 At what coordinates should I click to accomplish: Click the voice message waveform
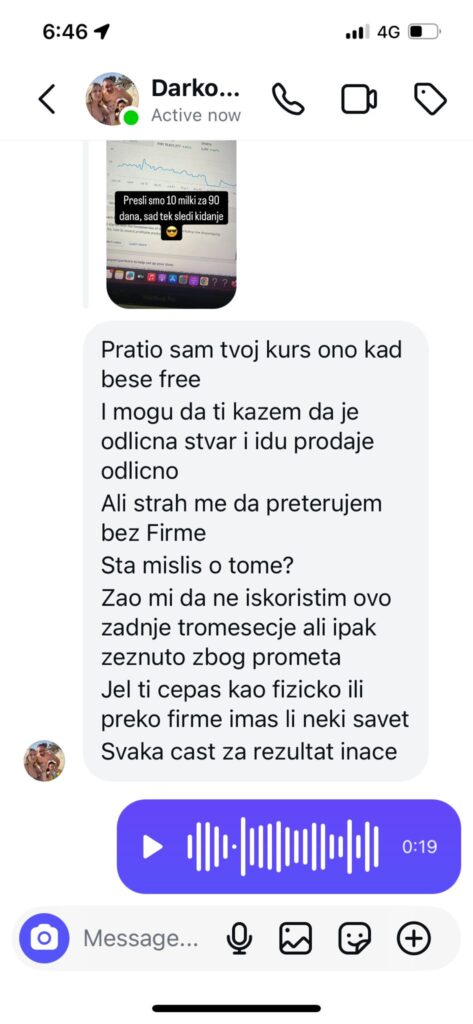pos(283,846)
